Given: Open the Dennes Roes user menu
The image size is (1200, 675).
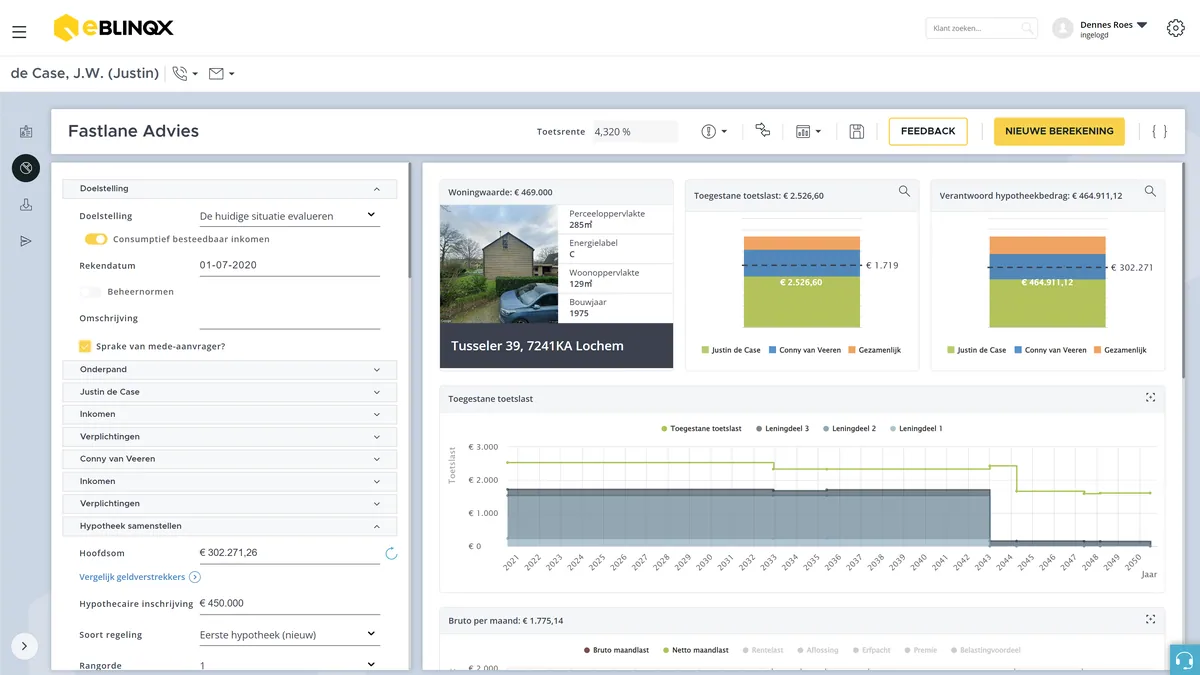Looking at the screenshot, I should [1113, 29].
